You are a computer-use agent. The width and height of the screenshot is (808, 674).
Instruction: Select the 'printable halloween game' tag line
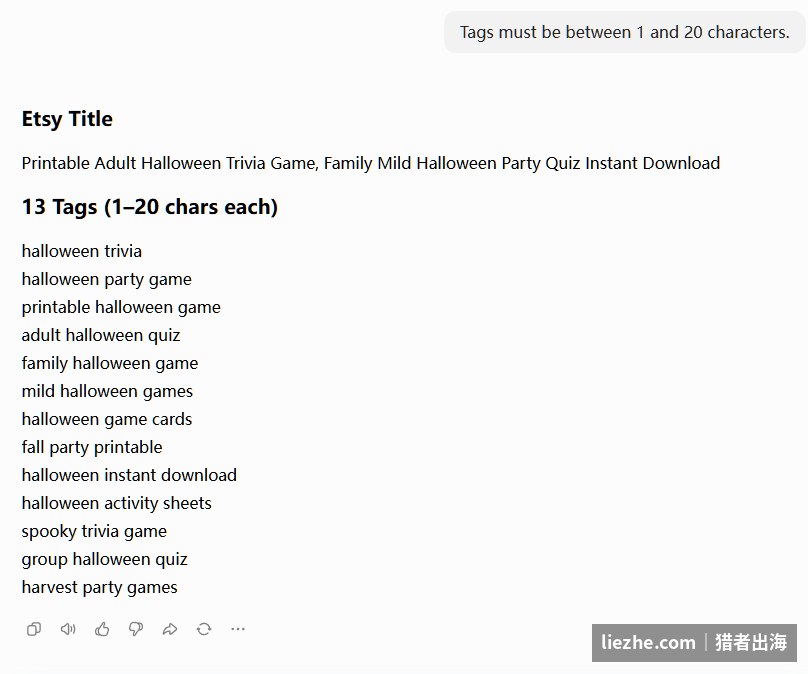pos(121,307)
